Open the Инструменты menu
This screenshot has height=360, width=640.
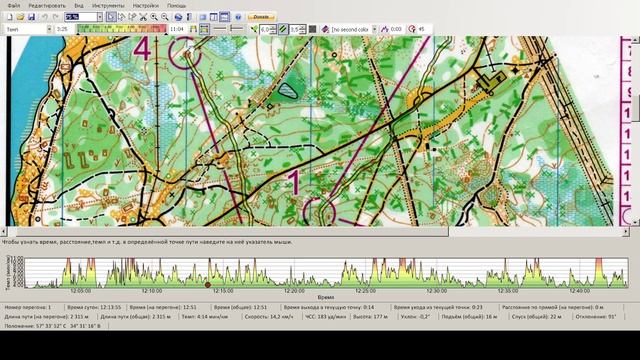108,6
